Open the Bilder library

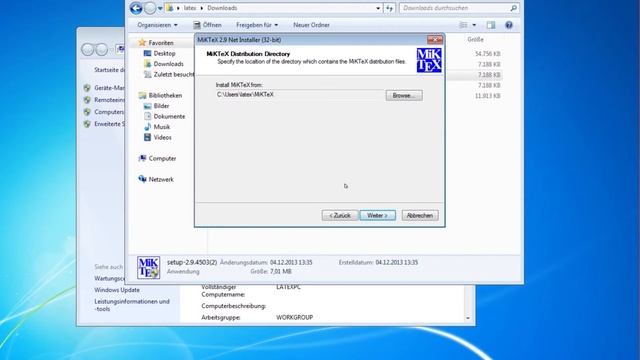pos(161,106)
